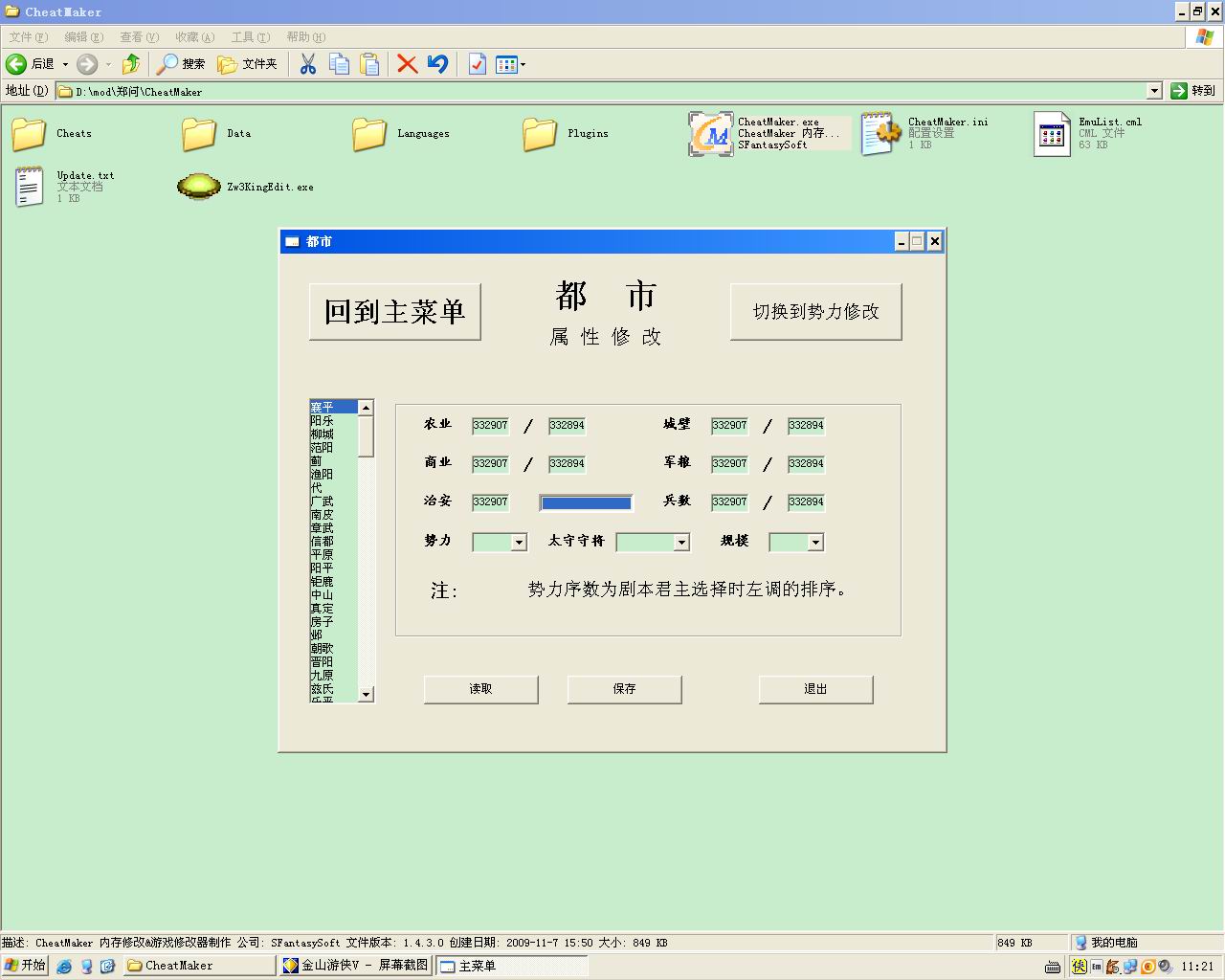
Task: Open the 收藏 menu
Action: pos(194,37)
